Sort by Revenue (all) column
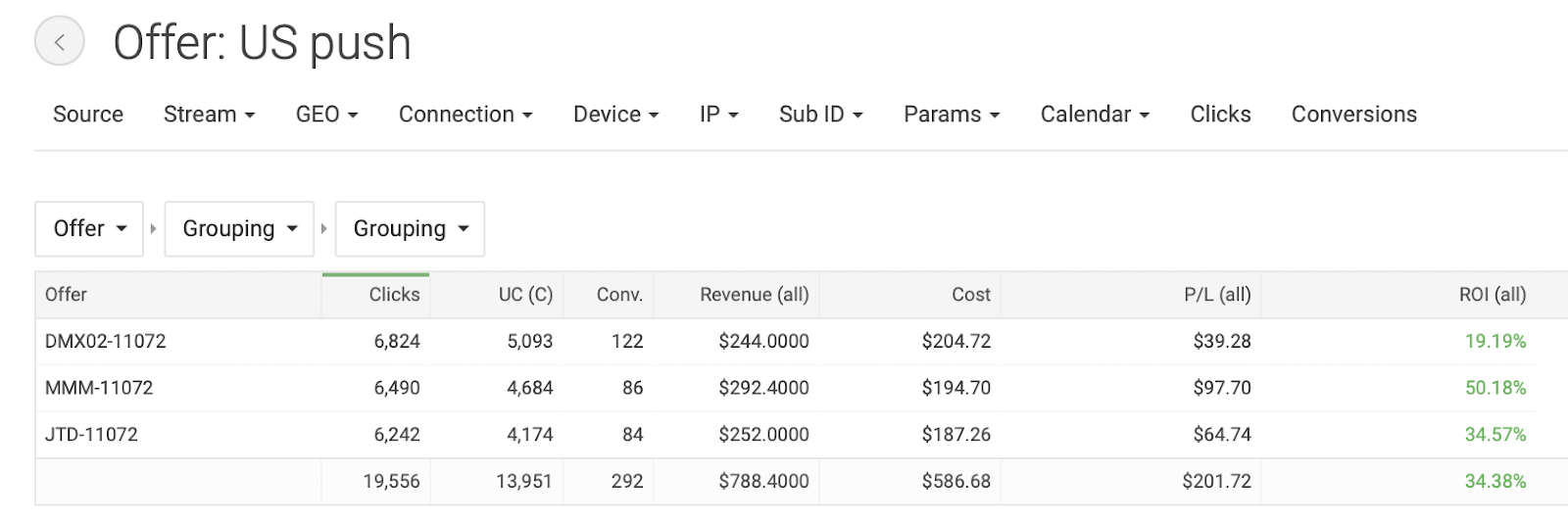The image size is (1568, 522). (x=754, y=295)
